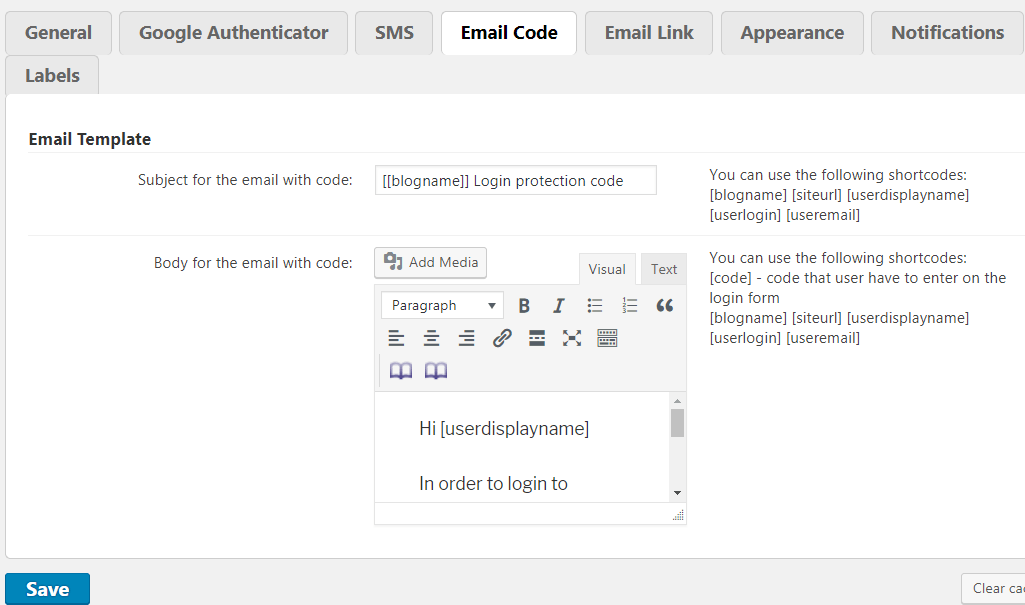Save the email template settings
Image resolution: width=1025 pixels, height=605 pixels.
coord(47,589)
